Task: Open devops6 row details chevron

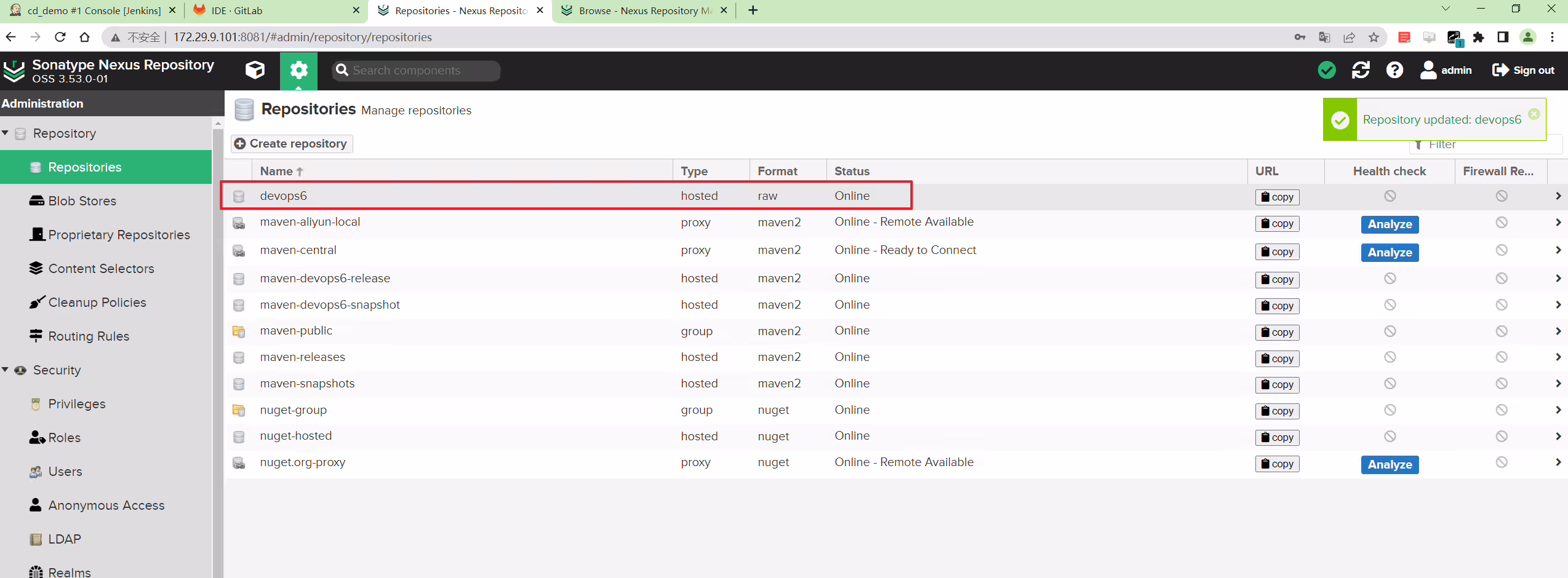Action: click(x=1558, y=196)
